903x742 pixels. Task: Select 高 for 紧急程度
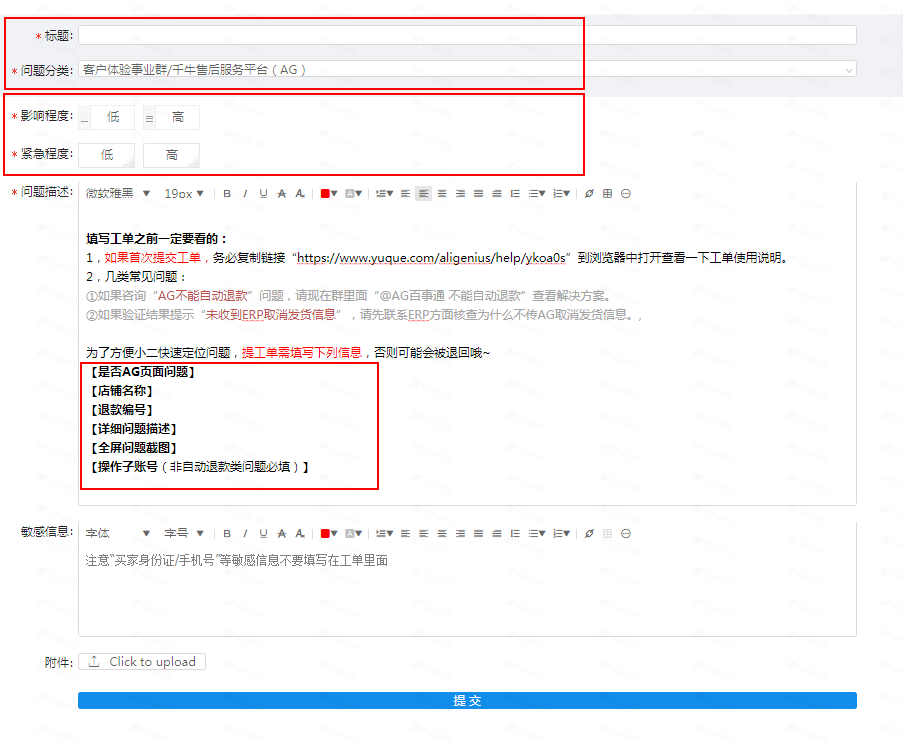point(172,155)
